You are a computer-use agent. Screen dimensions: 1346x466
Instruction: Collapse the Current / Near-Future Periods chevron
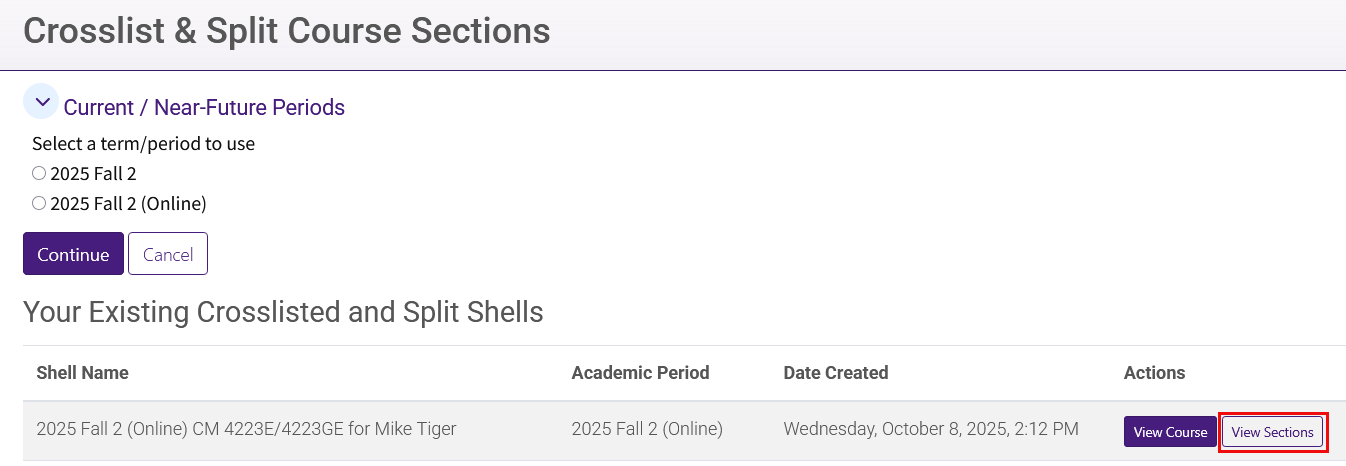(x=41, y=102)
